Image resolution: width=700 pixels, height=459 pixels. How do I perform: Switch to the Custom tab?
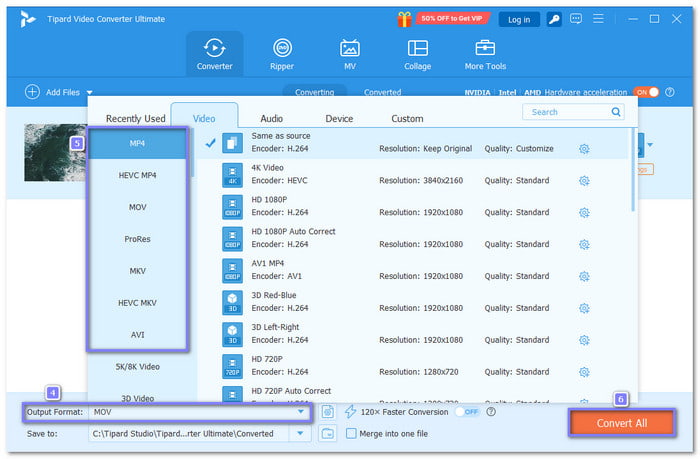[407, 118]
